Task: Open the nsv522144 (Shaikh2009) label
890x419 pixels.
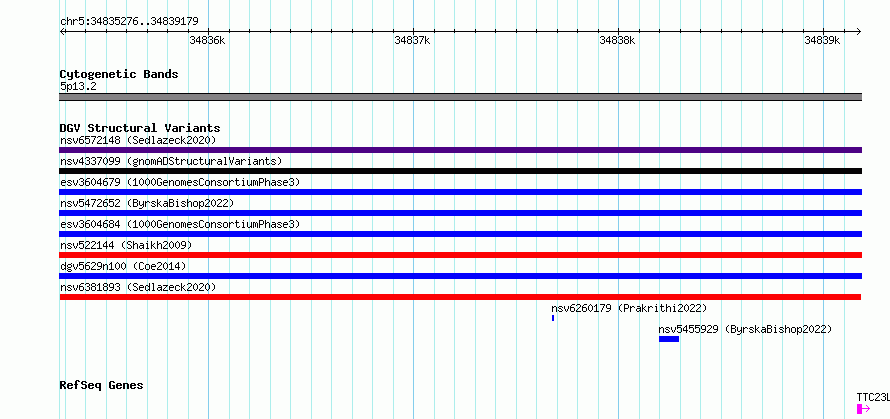Action: point(126,245)
